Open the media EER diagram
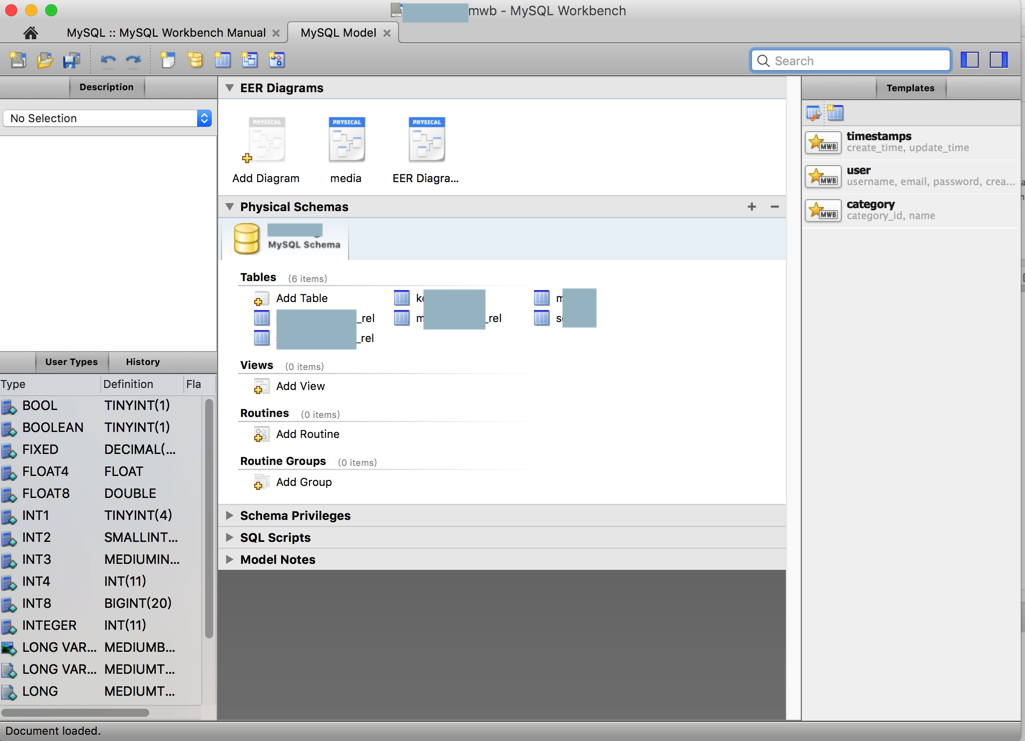Viewport: 1025px width, 741px height. 346,140
